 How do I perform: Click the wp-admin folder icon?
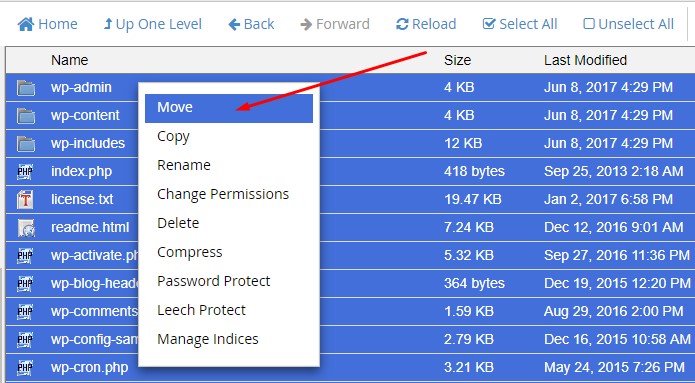[x=26, y=88]
